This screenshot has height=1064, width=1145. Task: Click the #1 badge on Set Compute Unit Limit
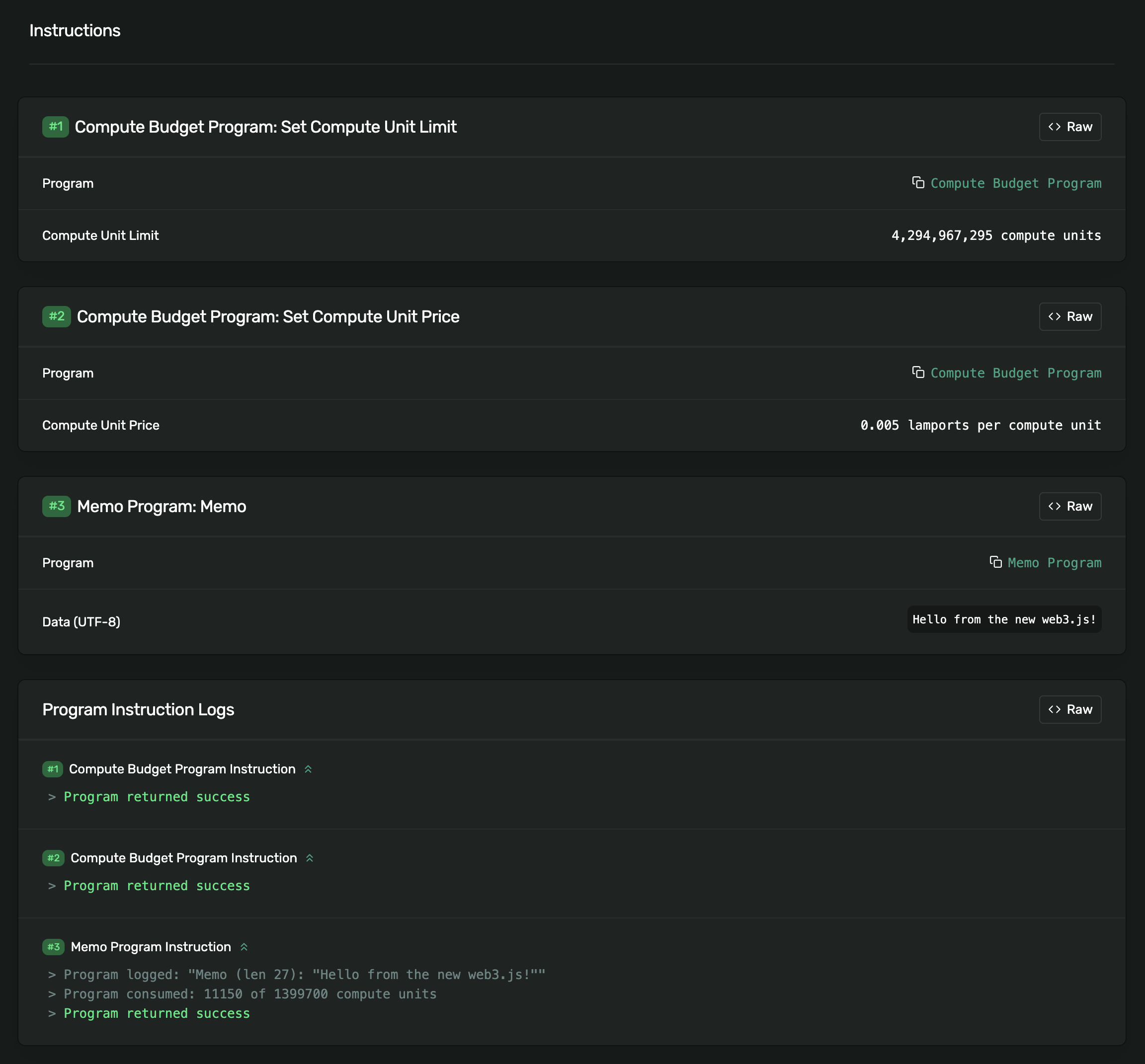coord(55,127)
